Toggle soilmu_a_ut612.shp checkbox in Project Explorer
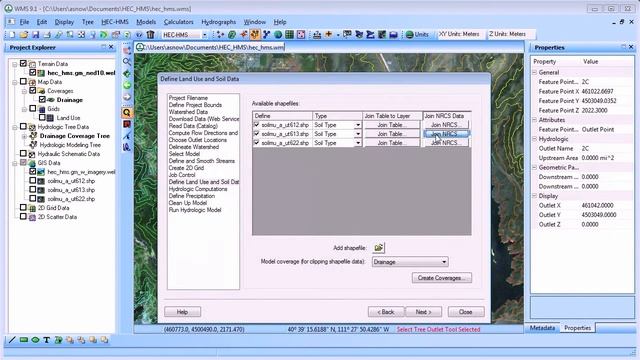The width and height of the screenshot is (640, 360). [33, 180]
